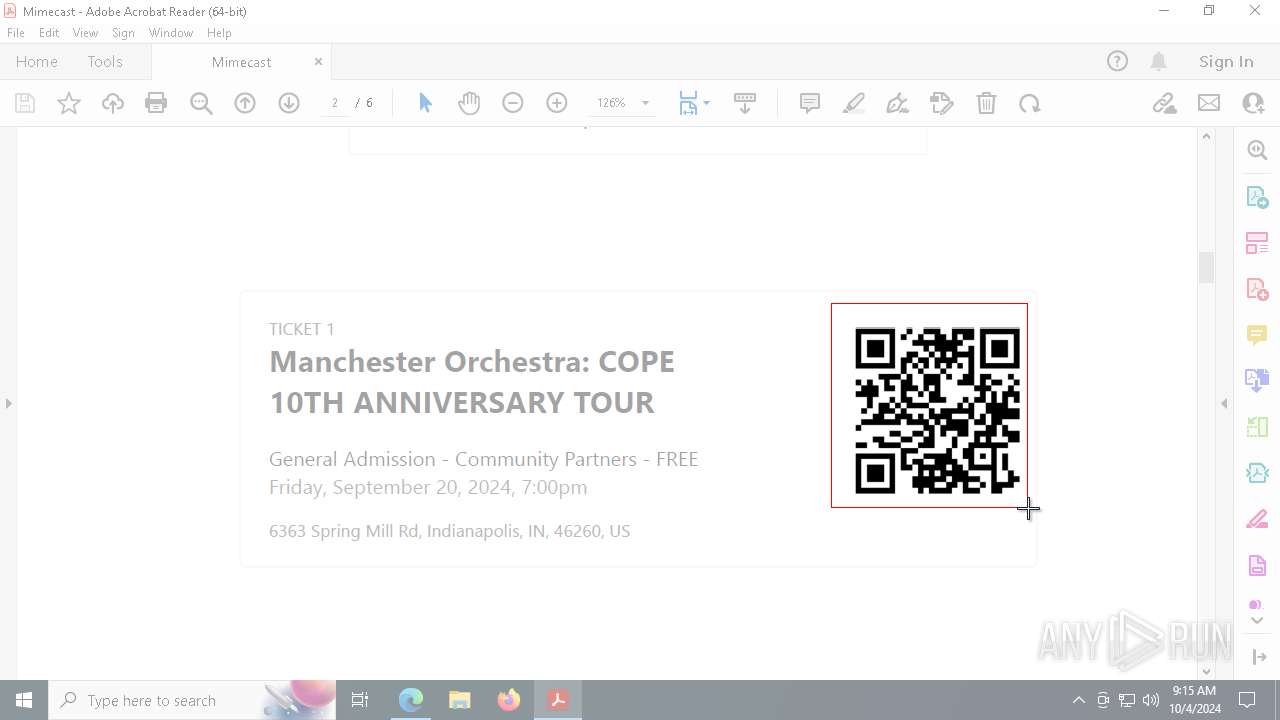Collapse the tools pane with arrow-to-bar icon
The width and height of the screenshot is (1280, 720).
(x=1259, y=657)
